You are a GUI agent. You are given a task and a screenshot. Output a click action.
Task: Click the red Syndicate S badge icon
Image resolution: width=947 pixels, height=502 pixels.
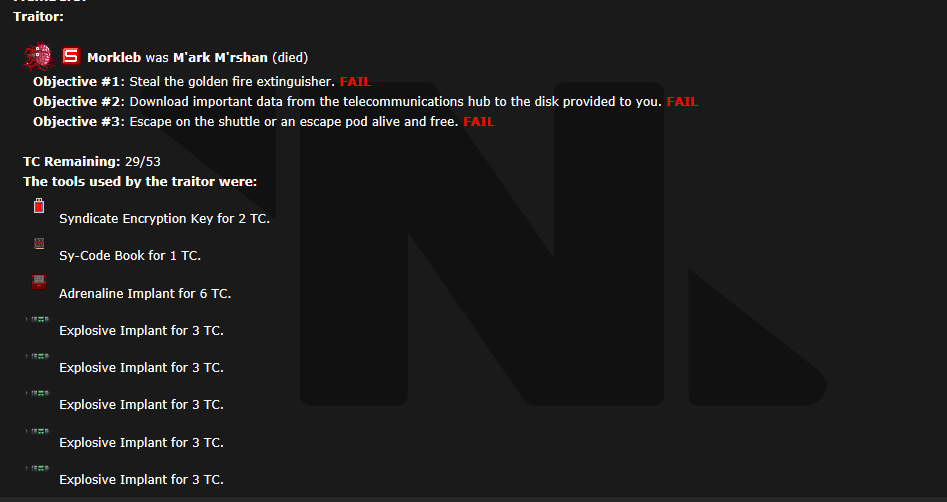[71, 56]
